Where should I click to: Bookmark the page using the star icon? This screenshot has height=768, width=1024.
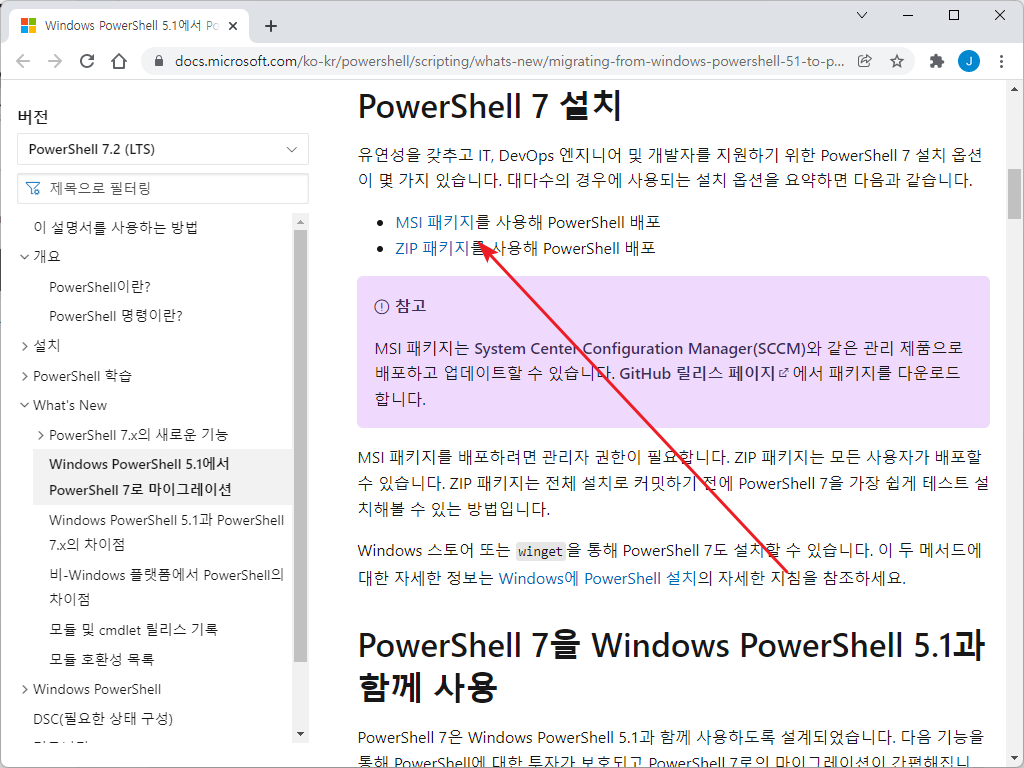[897, 60]
